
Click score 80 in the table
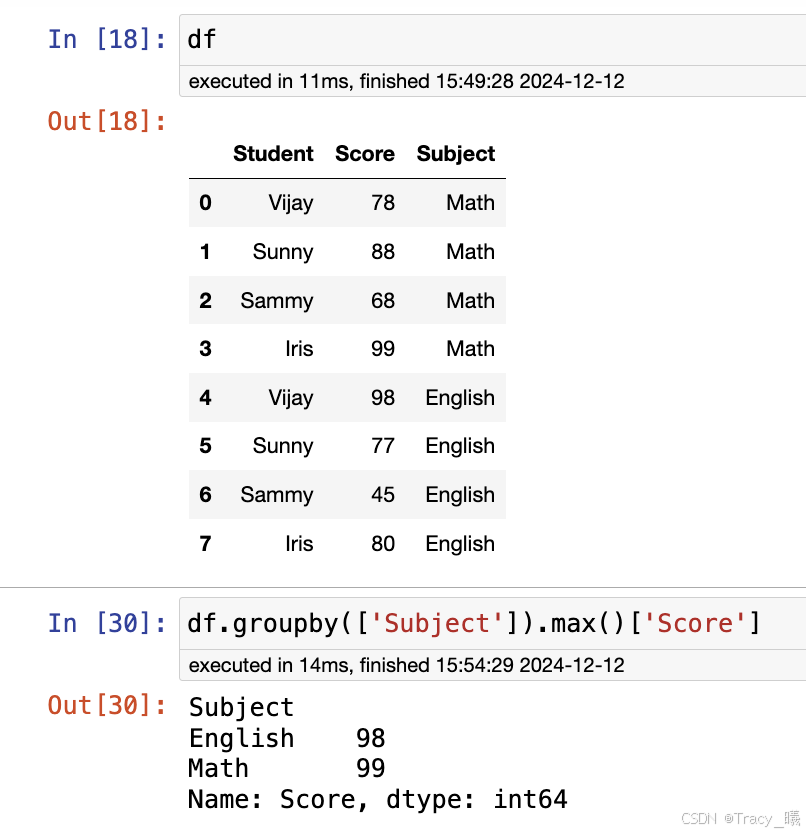point(383,544)
